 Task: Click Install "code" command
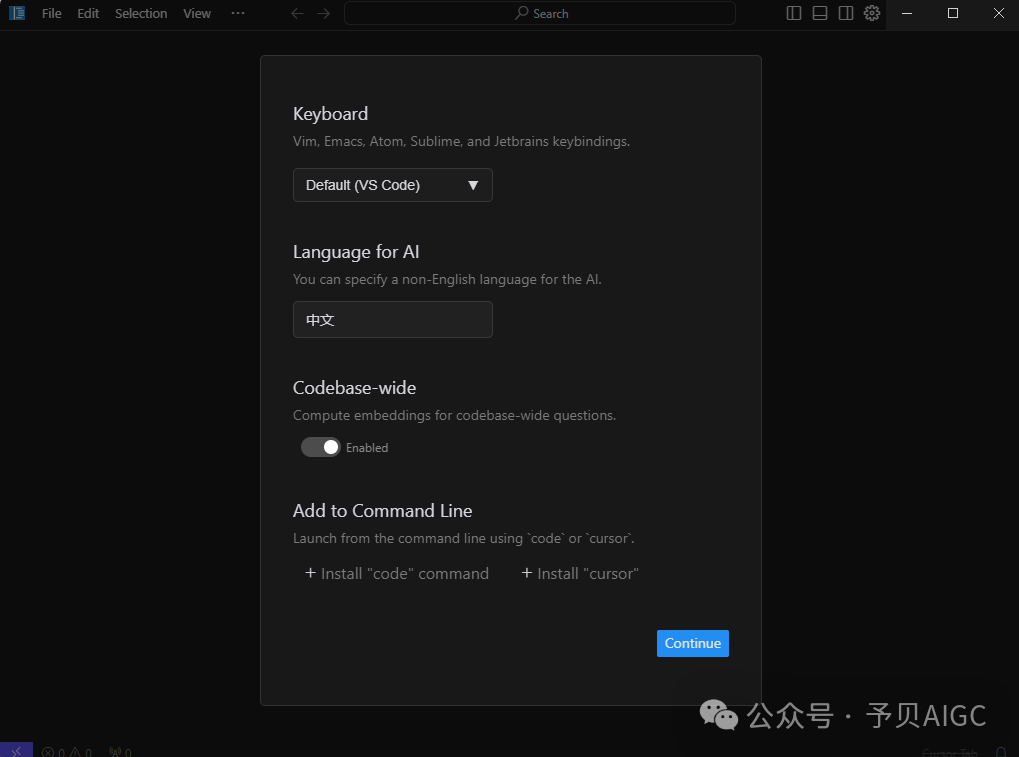[x=396, y=574]
